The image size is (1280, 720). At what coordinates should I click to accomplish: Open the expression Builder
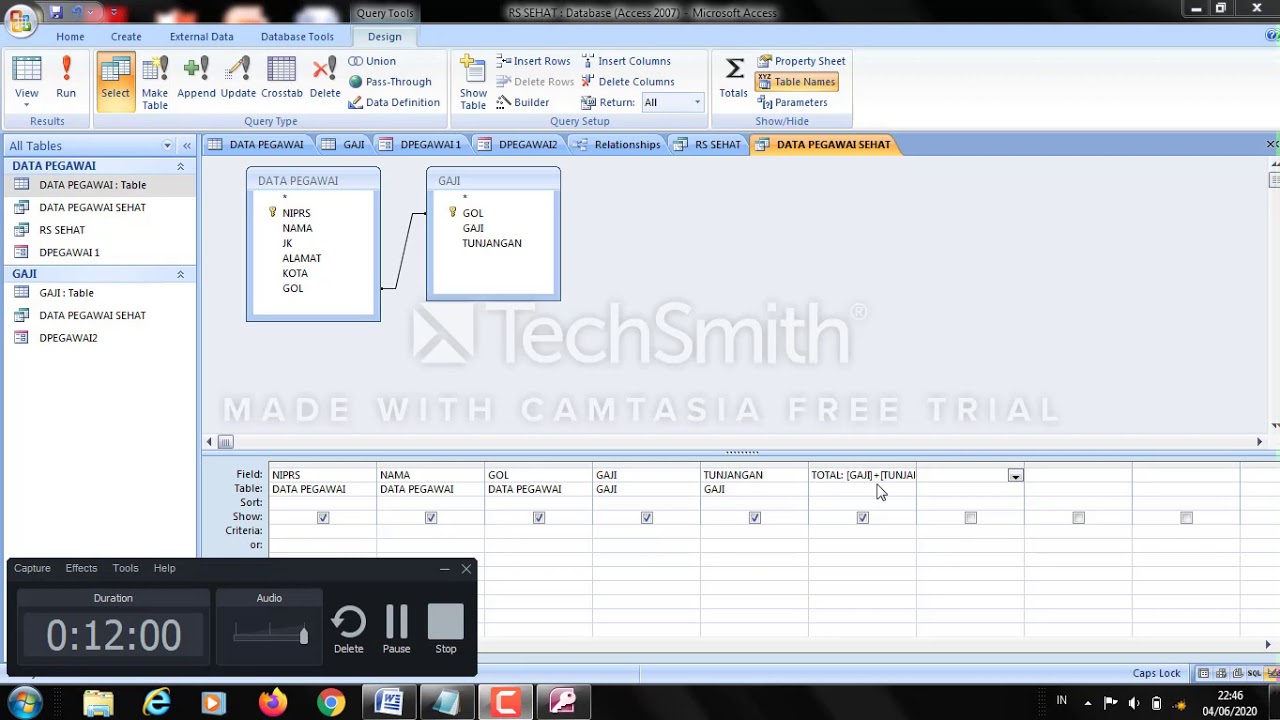coord(523,102)
